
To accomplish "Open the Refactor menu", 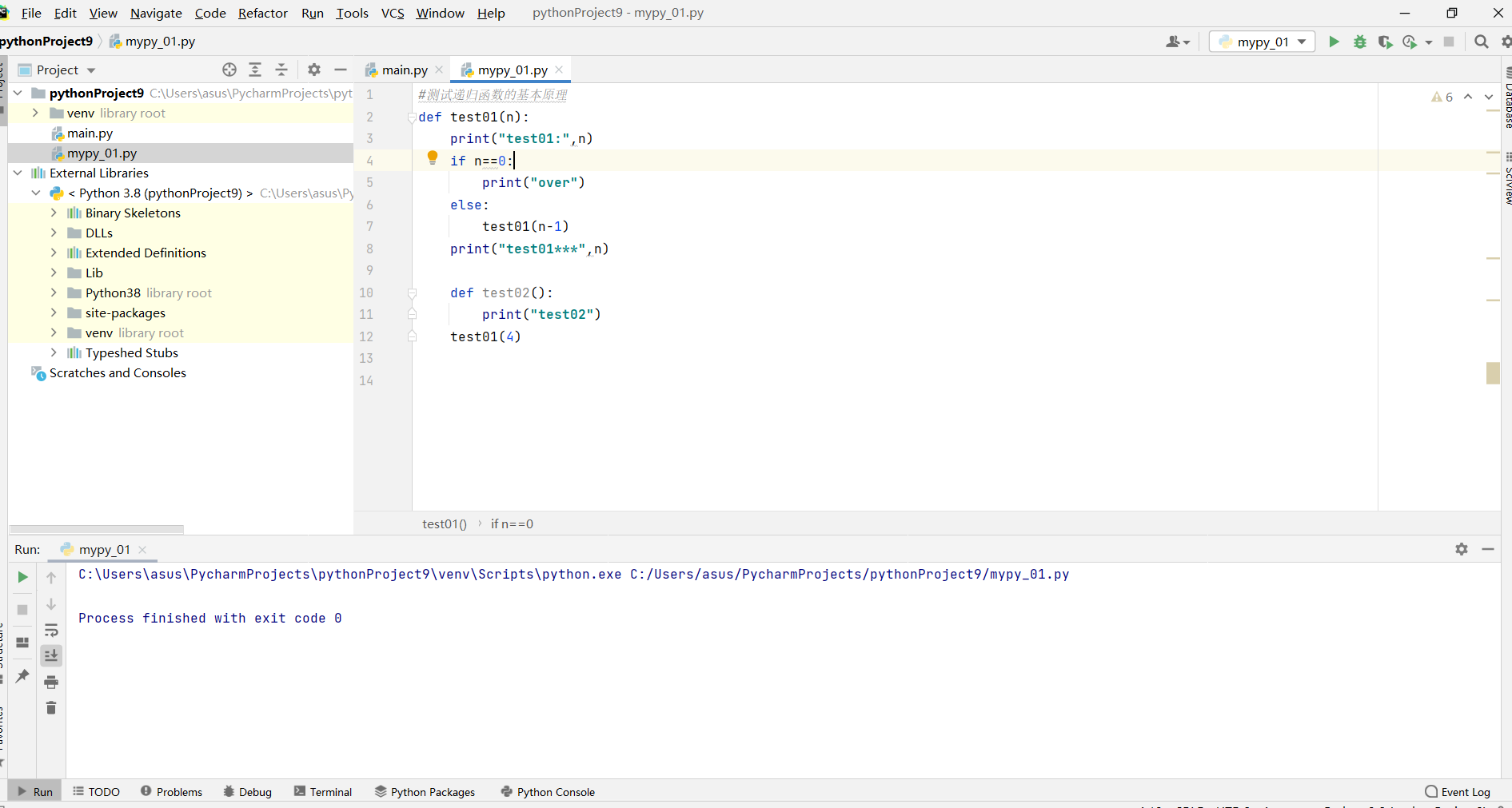I will click(262, 13).
